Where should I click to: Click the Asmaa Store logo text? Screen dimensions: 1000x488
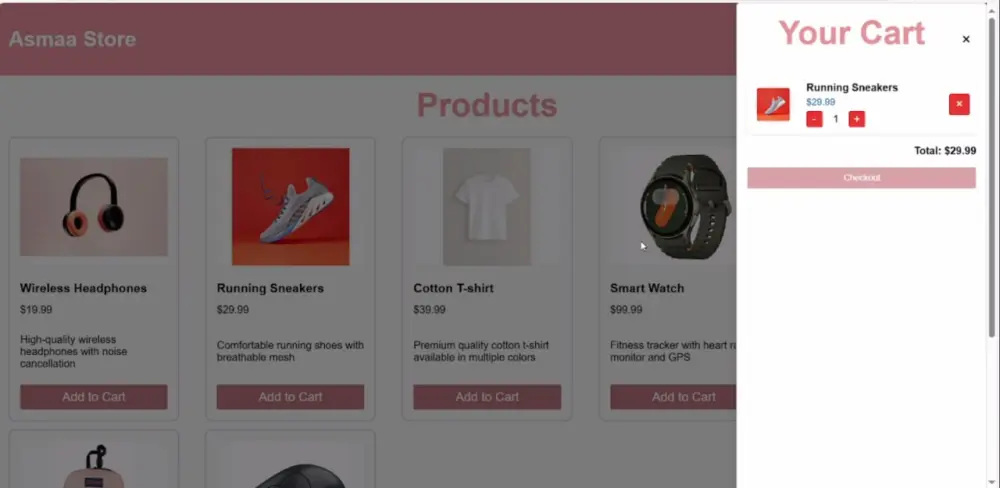click(x=72, y=40)
